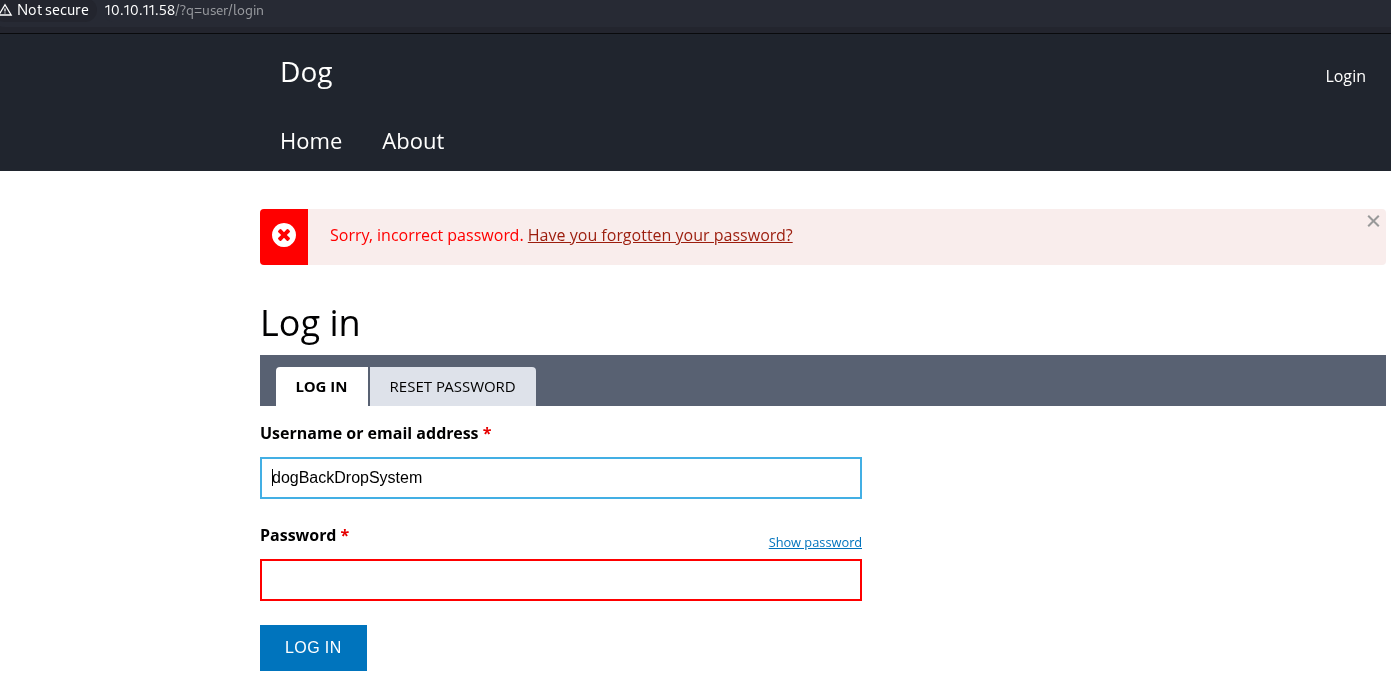Go to the About menu item

pos(413,141)
